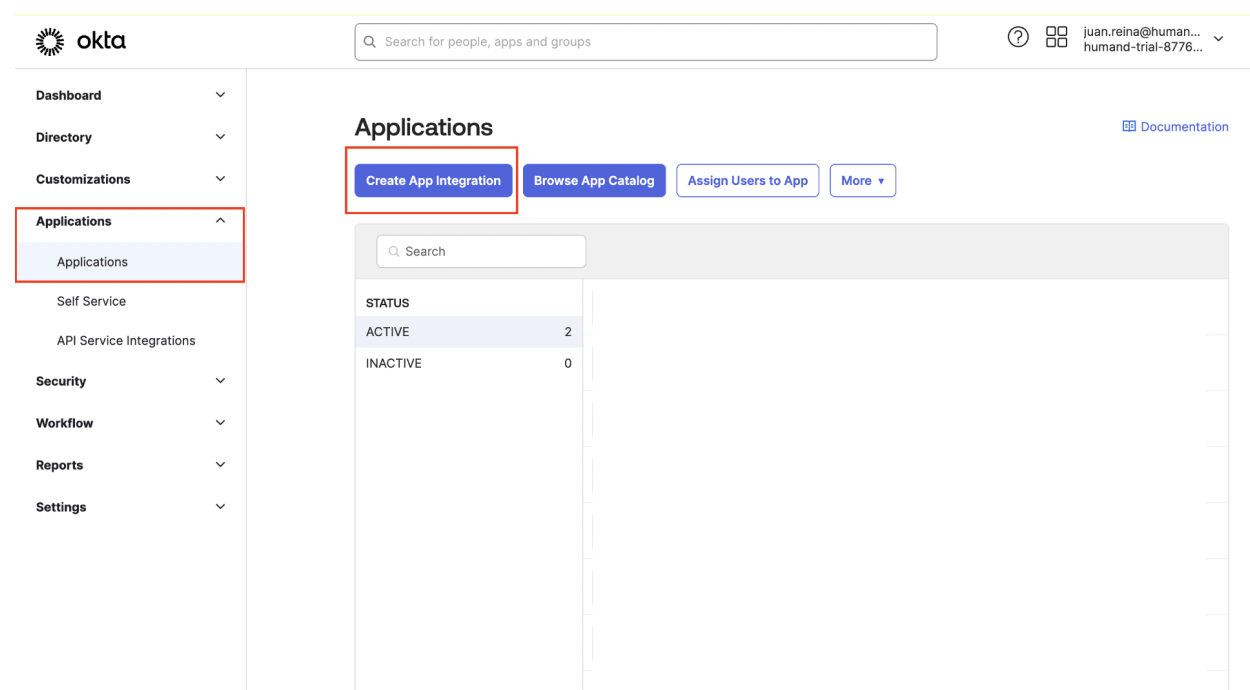Expand the Directory chevron

(x=220, y=138)
